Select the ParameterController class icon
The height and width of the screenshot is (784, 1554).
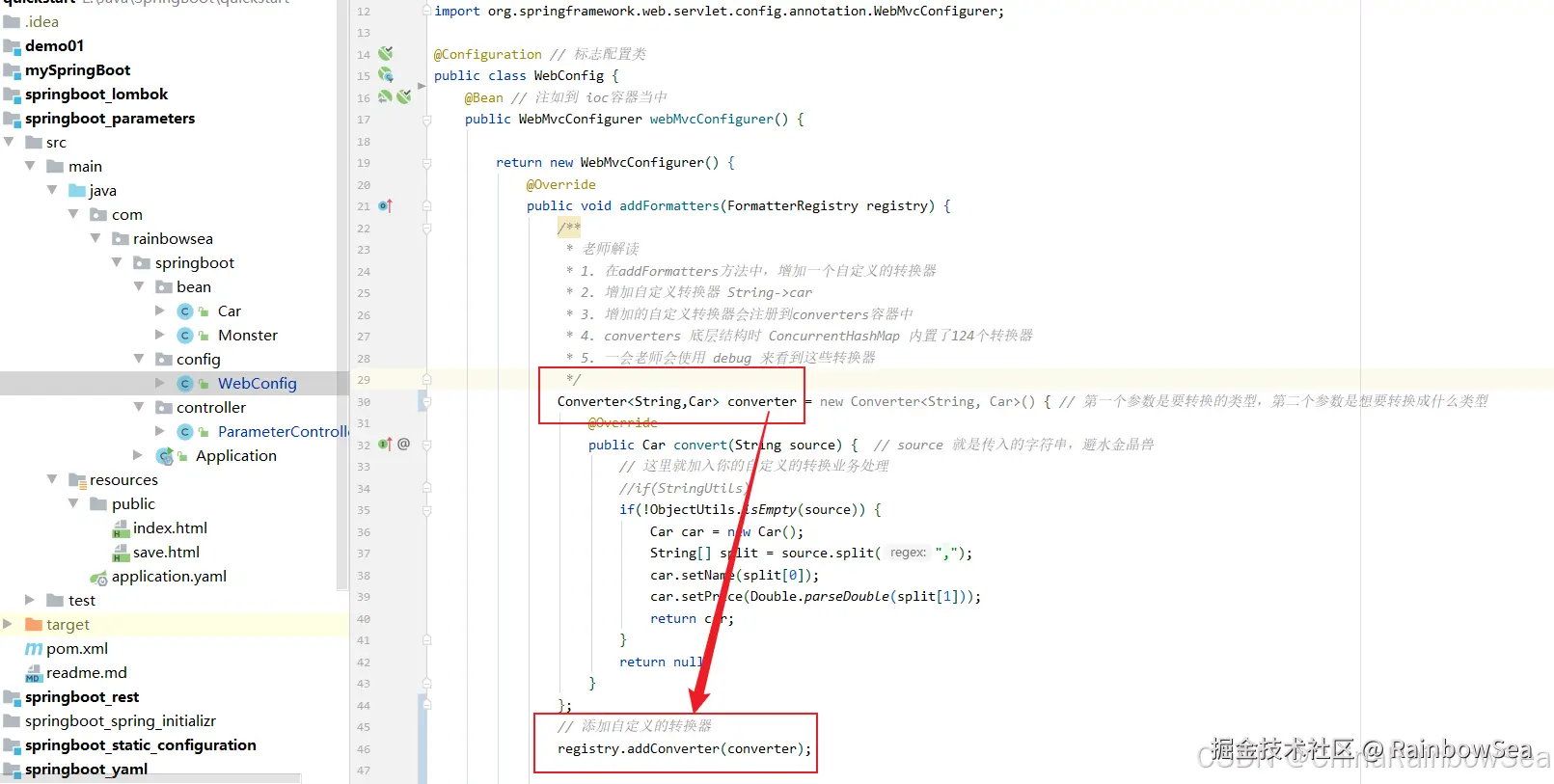[x=185, y=431]
